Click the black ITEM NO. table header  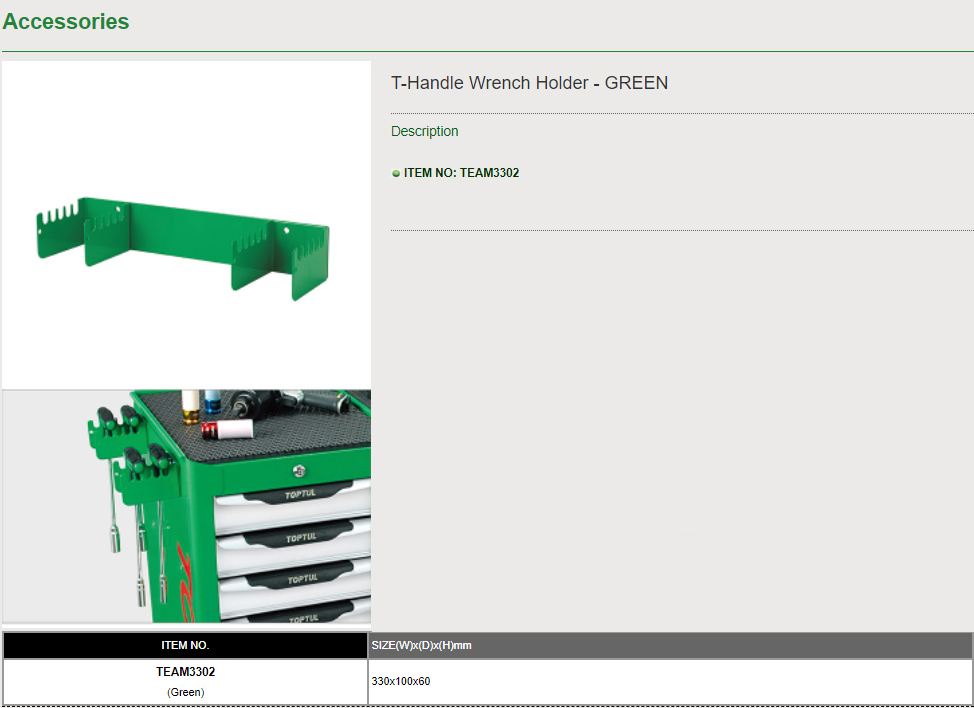[185, 646]
